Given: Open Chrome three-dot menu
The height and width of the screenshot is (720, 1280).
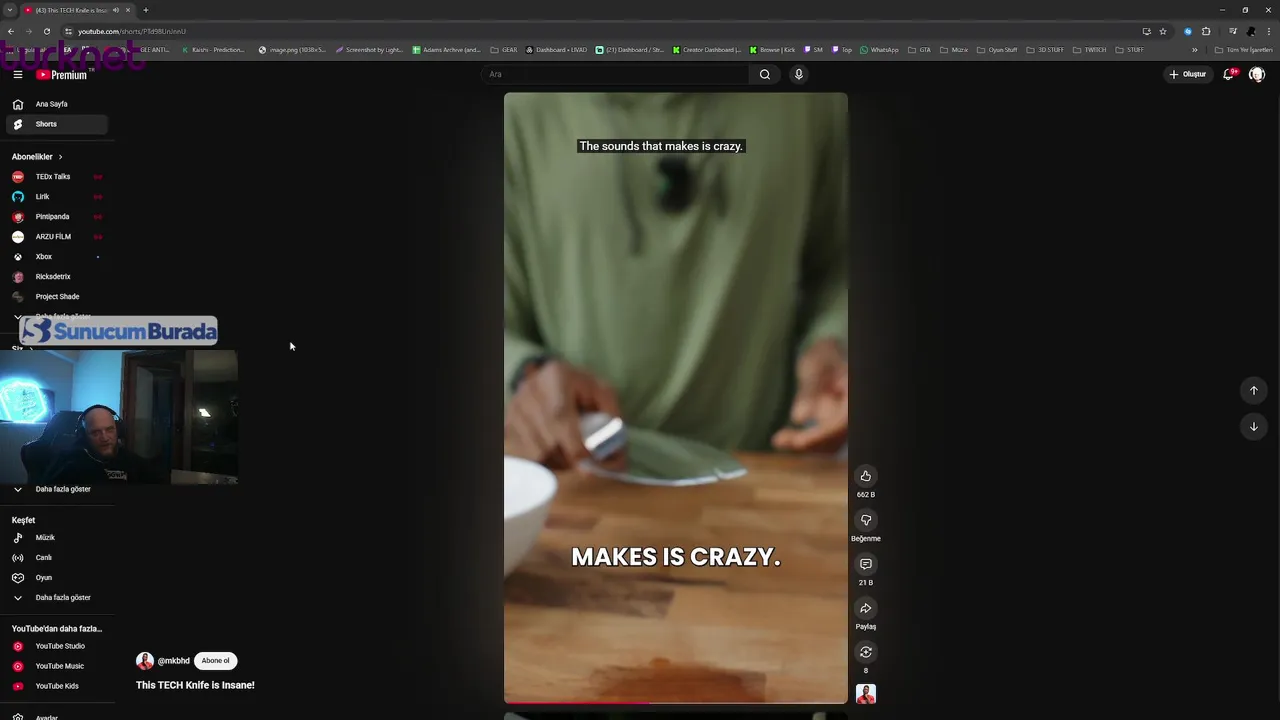Looking at the screenshot, I should tap(1269, 31).
